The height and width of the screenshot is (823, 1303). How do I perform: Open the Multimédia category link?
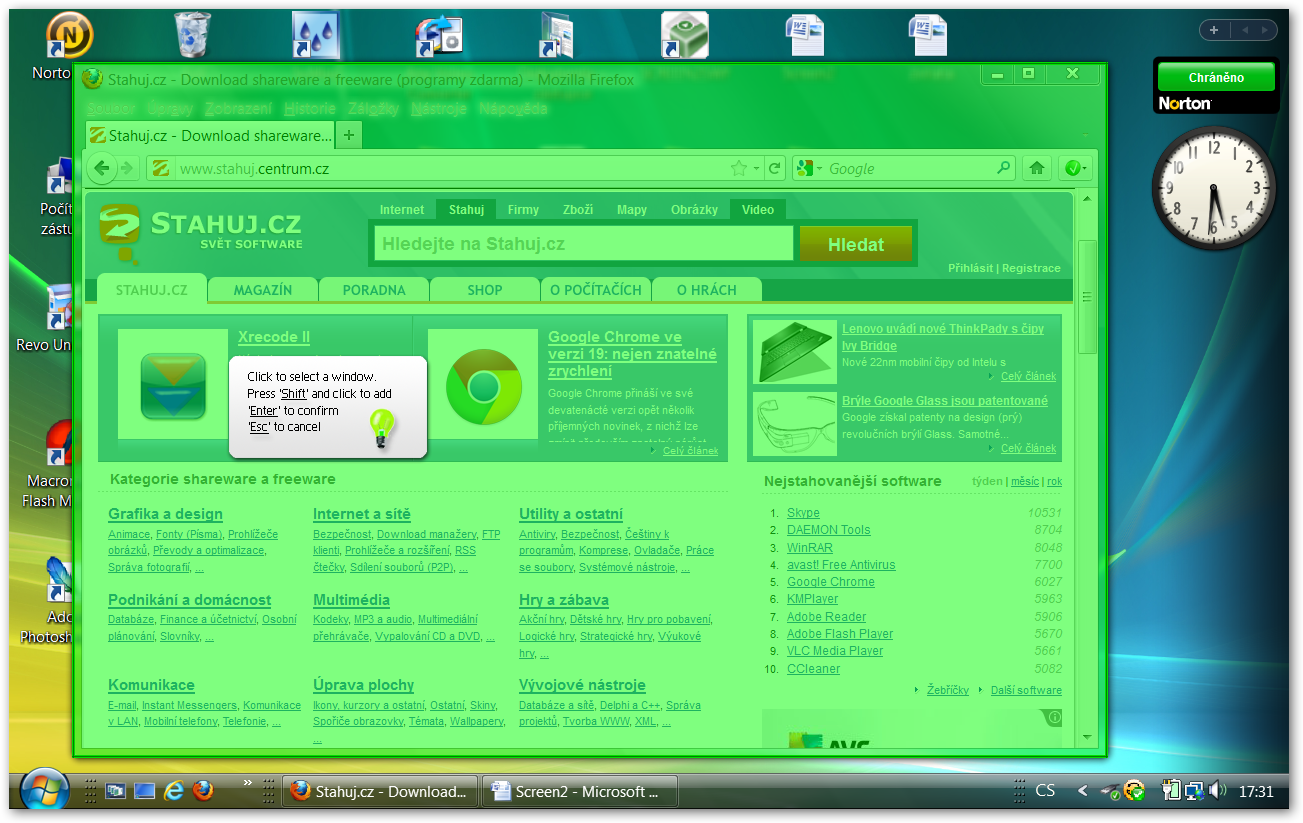351,600
